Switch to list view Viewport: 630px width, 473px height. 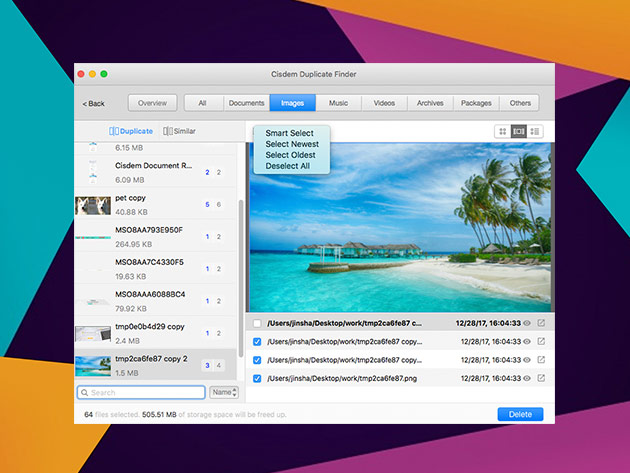coord(535,131)
